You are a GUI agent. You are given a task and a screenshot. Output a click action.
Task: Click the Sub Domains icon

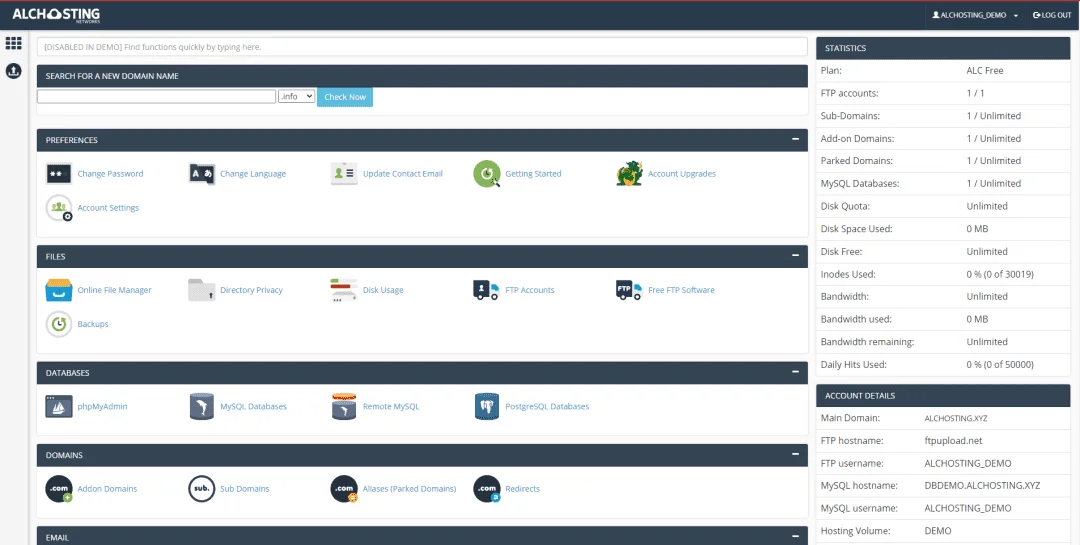(202, 489)
